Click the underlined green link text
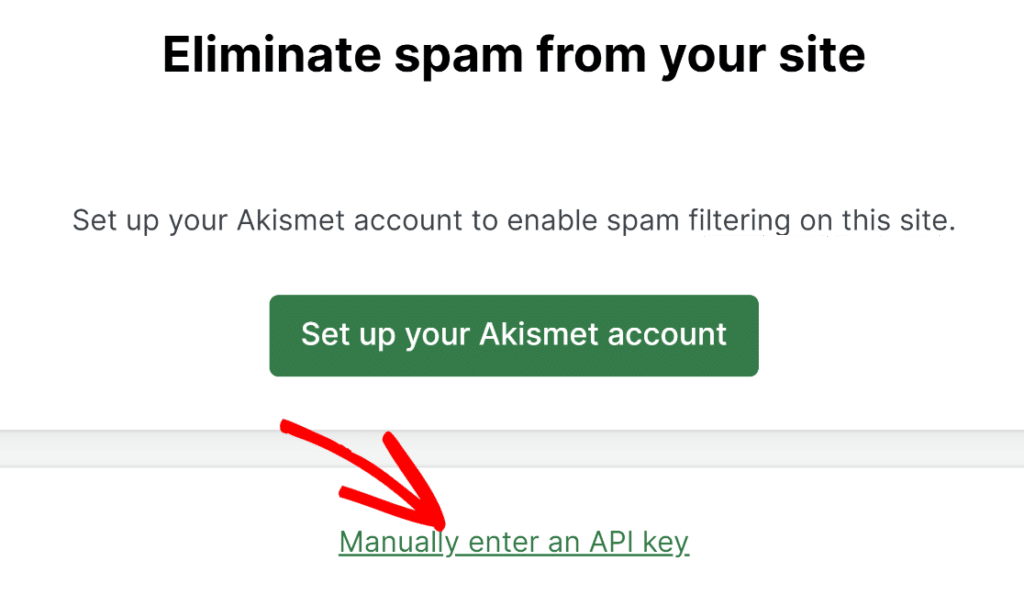Screen dimensions: 1024x595 click(513, 541)
